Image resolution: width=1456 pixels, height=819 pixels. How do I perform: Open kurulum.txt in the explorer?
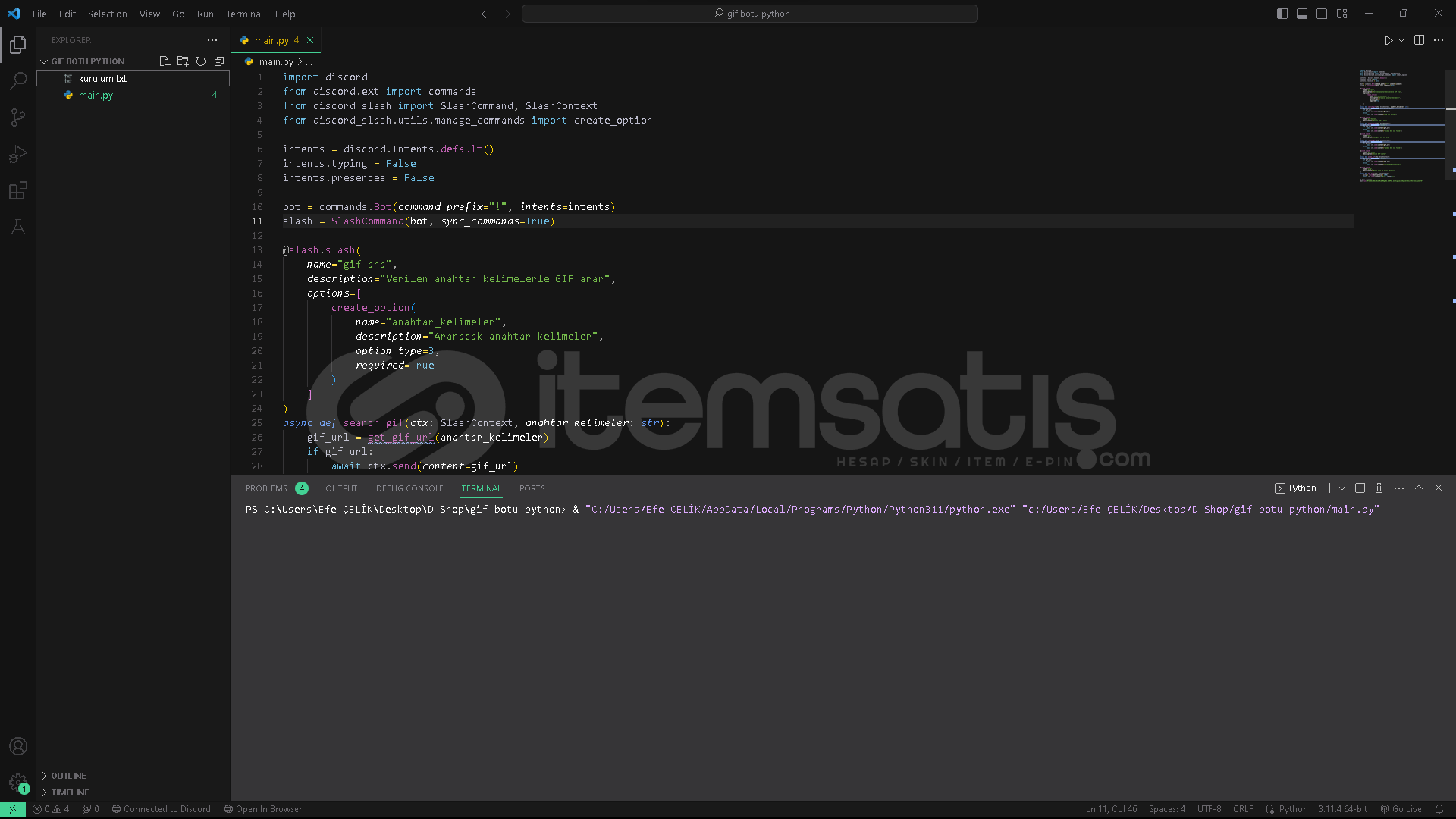(102, 78)
